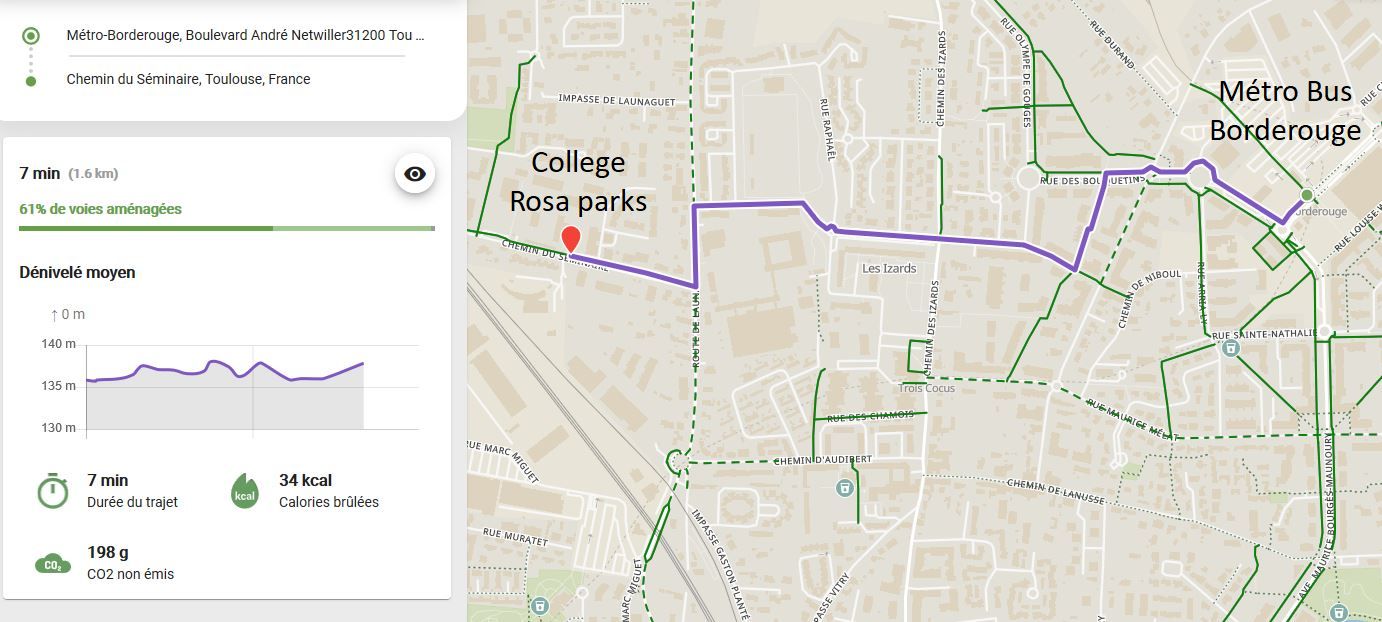Viewport: 1382px width, 622px height.
Task: Click the red destination pin near College Rosa Parks
Action: click(570, 241)
